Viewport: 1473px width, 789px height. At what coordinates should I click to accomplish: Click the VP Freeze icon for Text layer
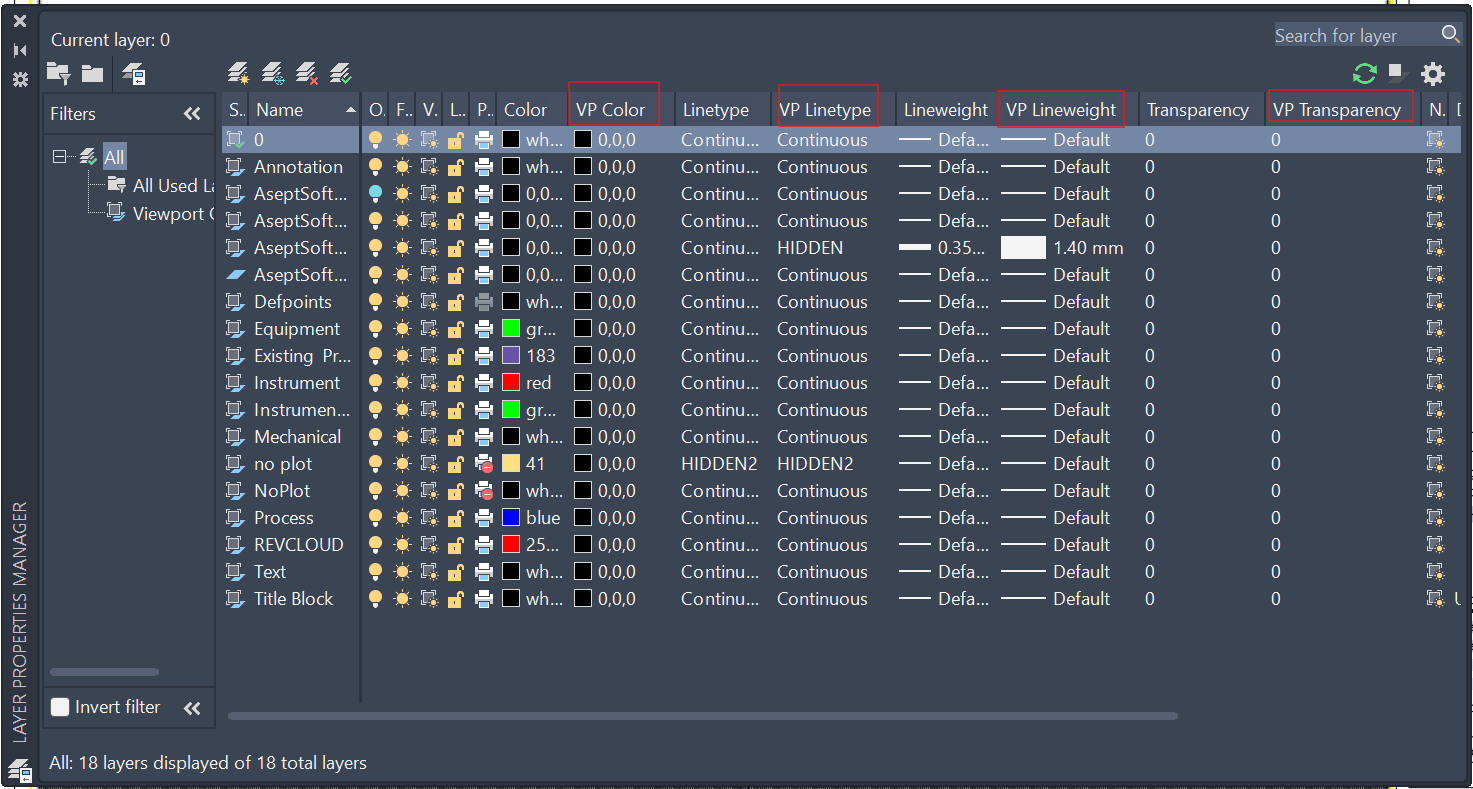pyautogui.click(x=430, y=572)
